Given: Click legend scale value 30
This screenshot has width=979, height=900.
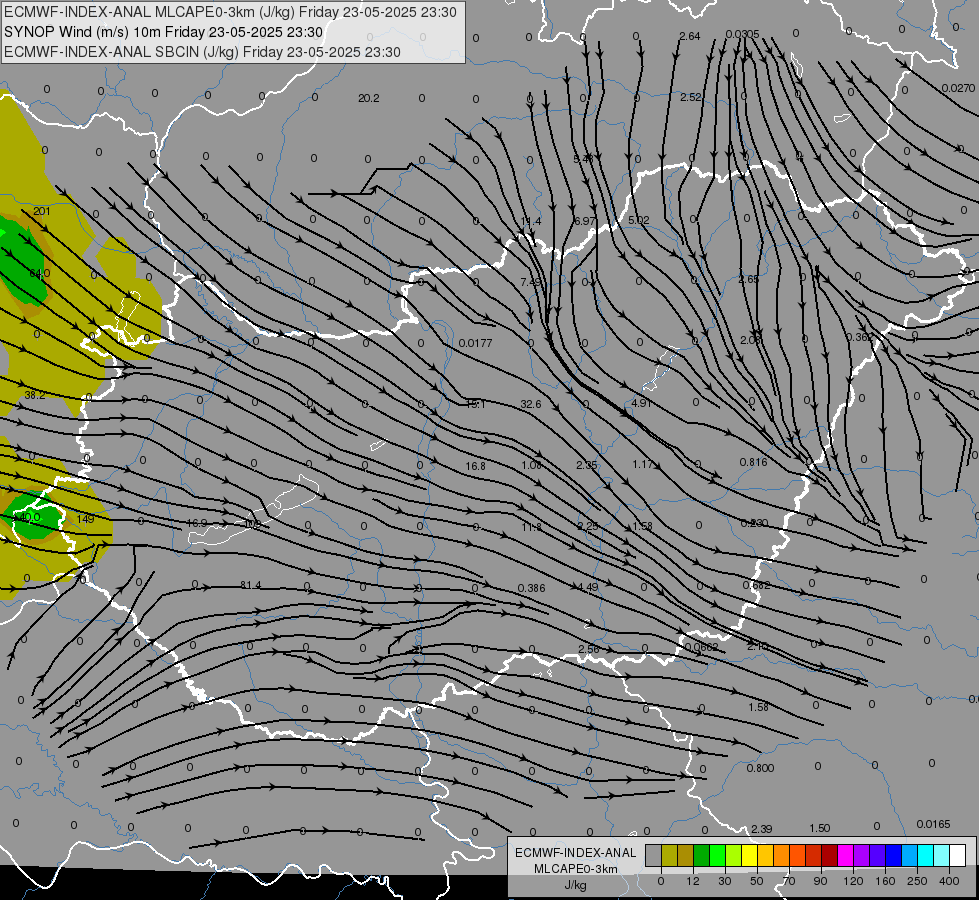Looking at the screenshot, I should point(724,881).
